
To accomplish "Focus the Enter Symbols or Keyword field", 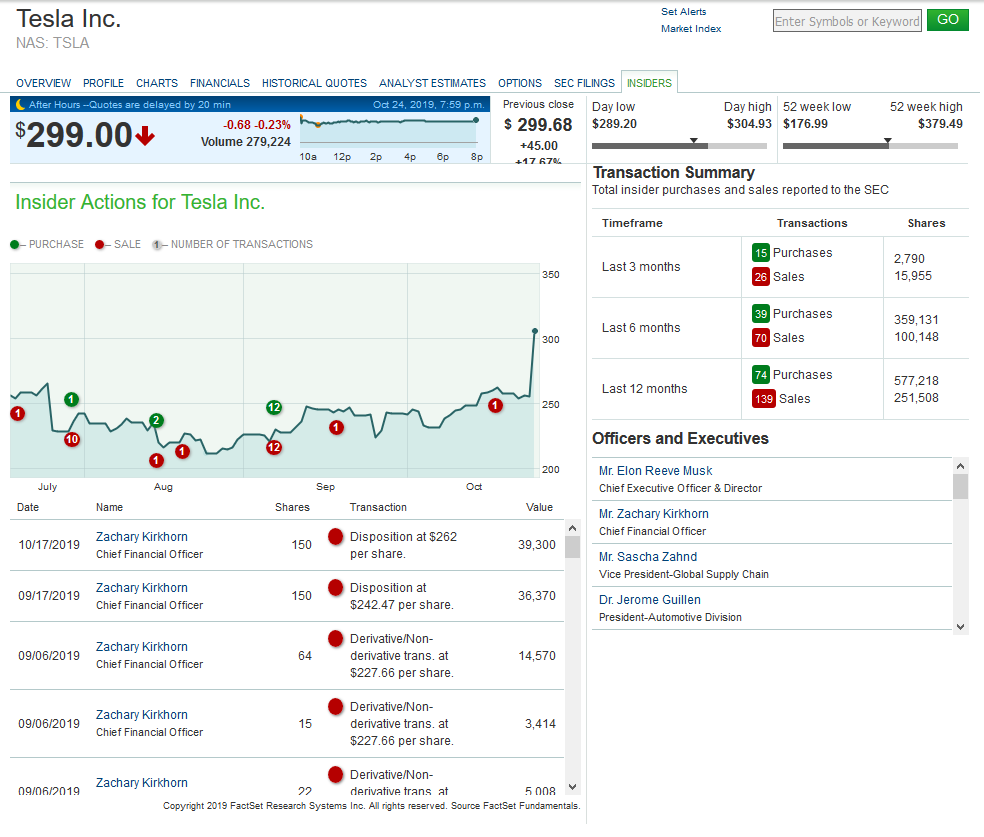I will 847,21.
